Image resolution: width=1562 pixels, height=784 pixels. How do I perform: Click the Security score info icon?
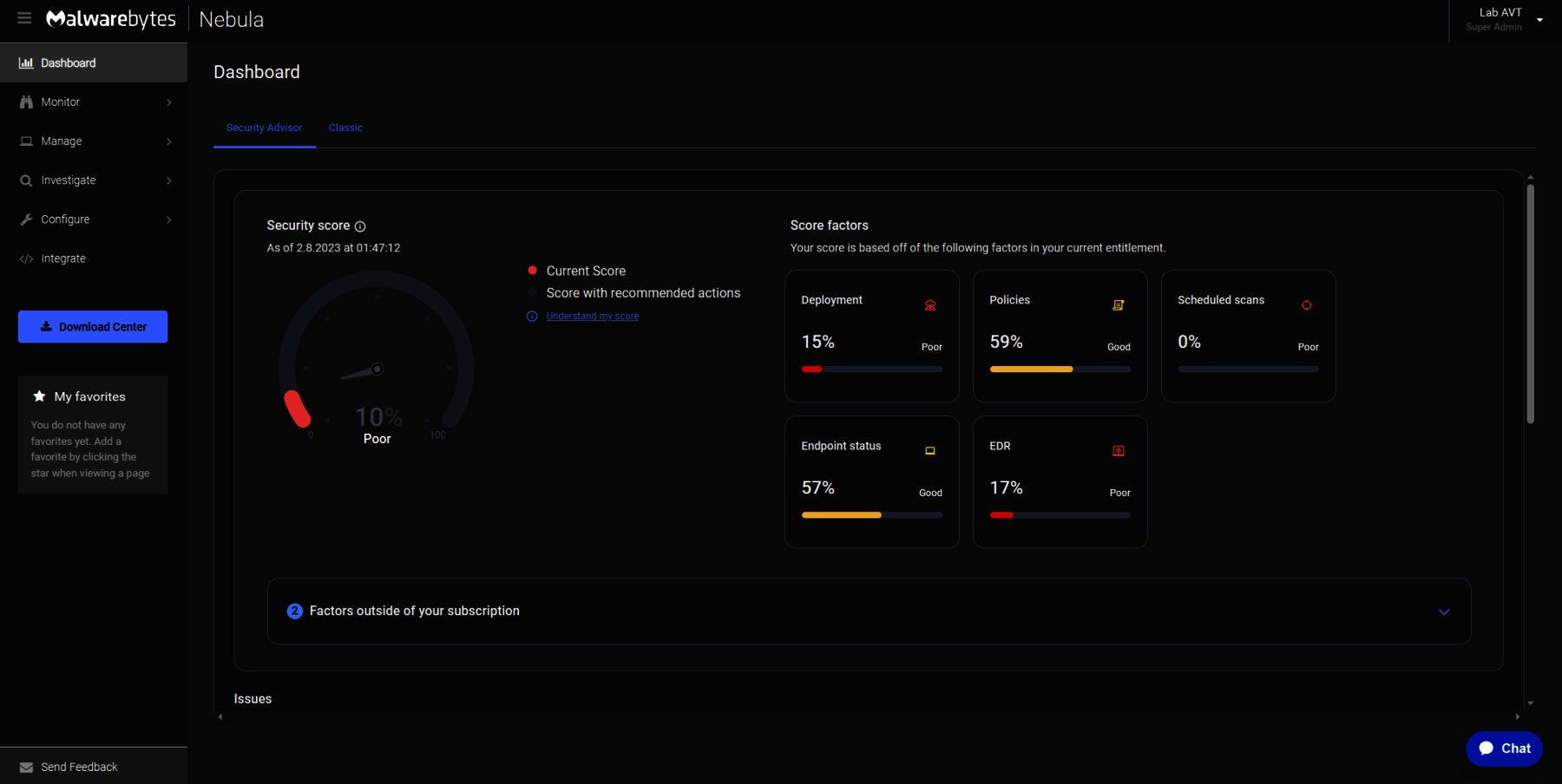pyautogui.click(x=360, y=226)
